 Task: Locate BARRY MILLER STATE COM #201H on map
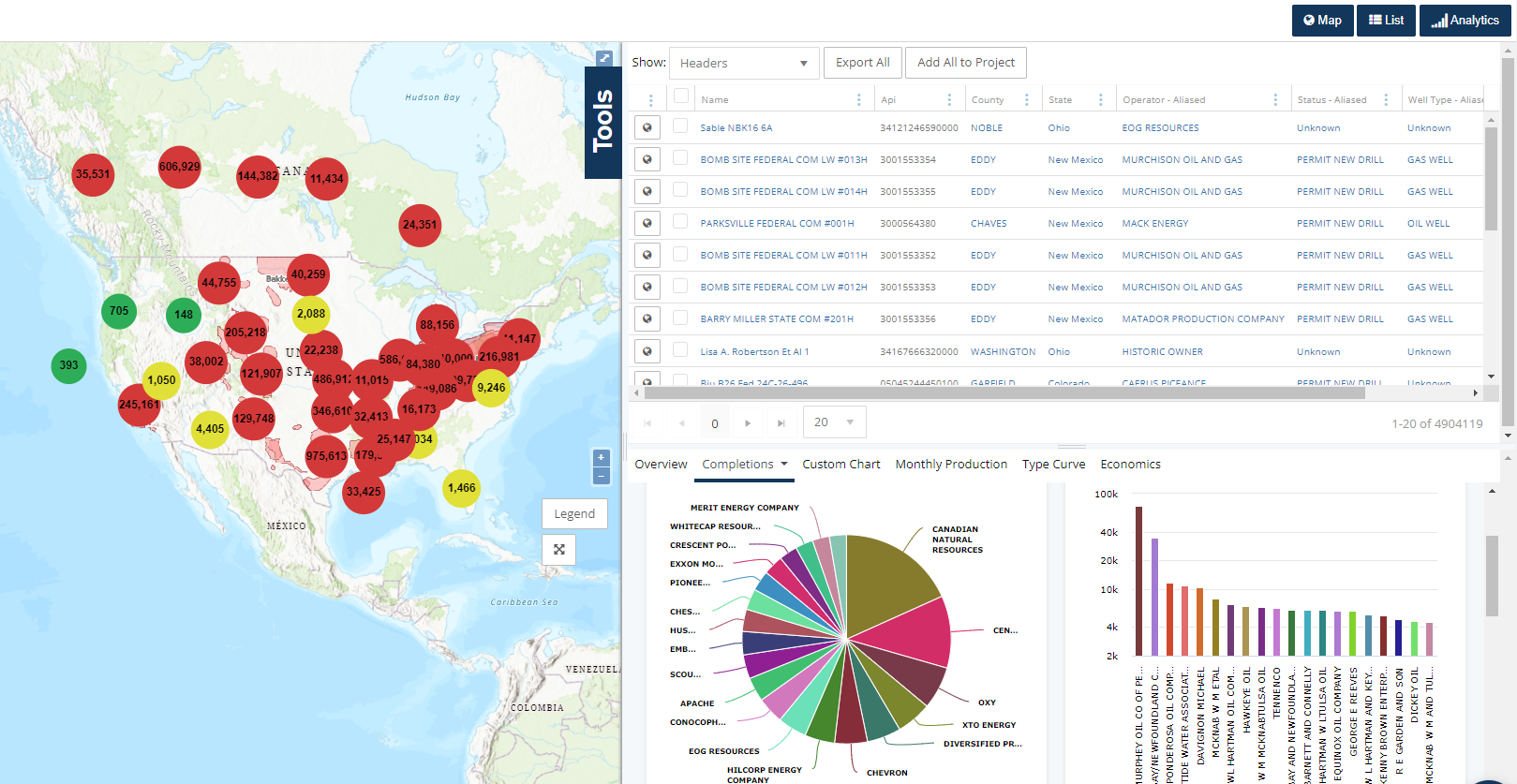[x=647, y=318]
